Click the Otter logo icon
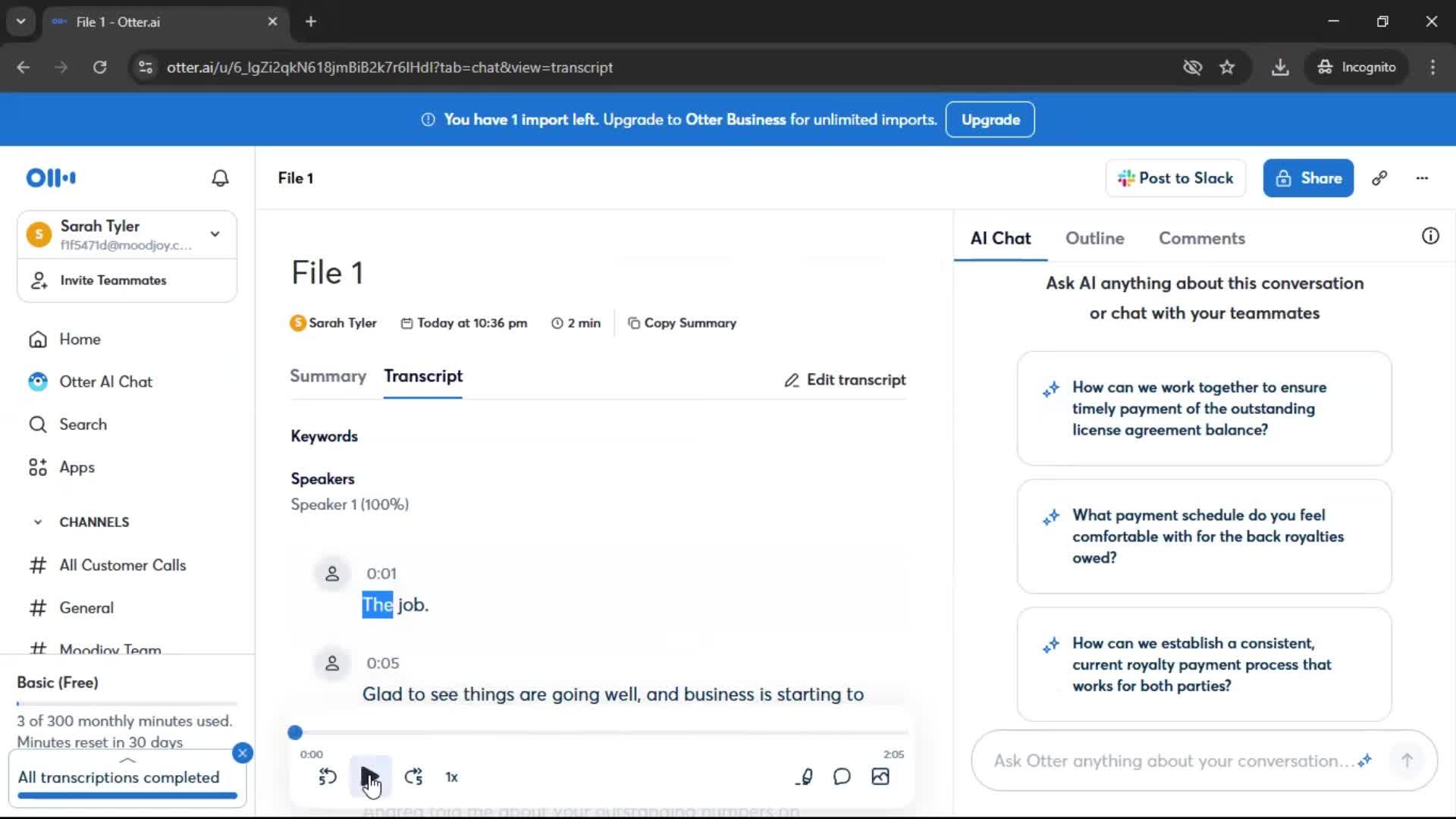The height and width of the screenshot is (819, 1456). (51, 177)
